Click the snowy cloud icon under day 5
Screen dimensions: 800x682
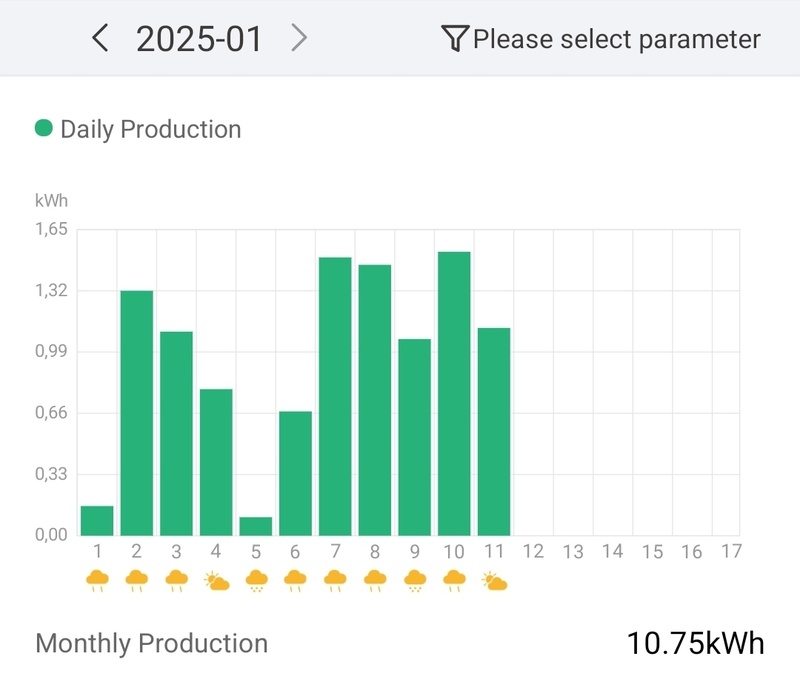(x=256, y=580)
